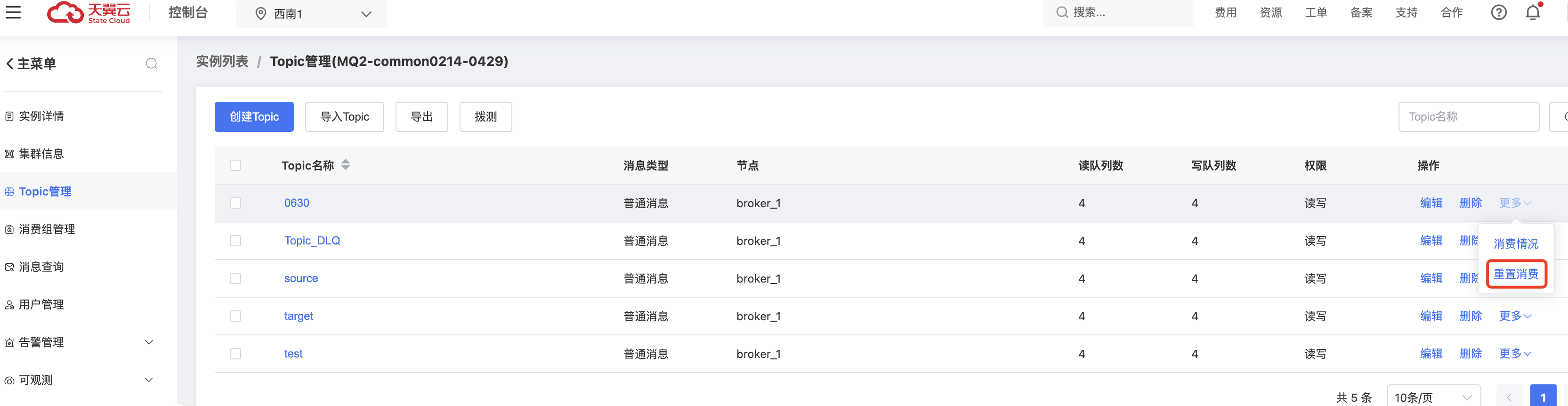Tick the checkbox for topic source
This screenshot has width=1568, height=406.
pos(235,279)
